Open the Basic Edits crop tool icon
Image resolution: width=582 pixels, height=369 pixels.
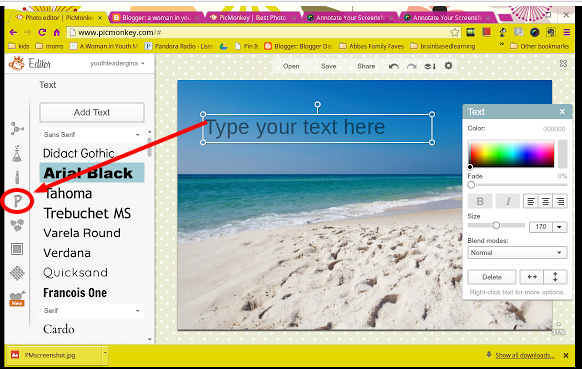click(17, 129)
